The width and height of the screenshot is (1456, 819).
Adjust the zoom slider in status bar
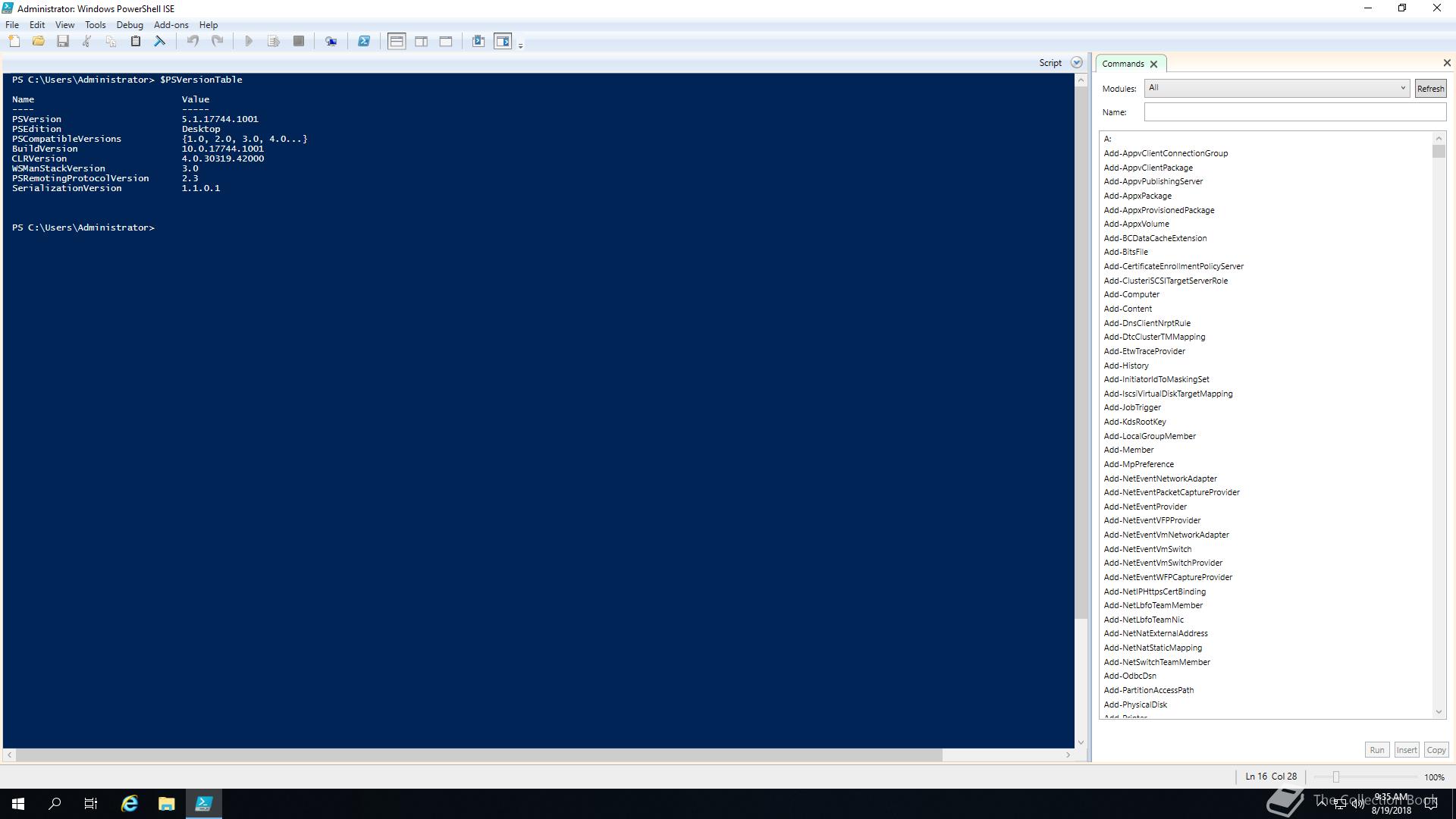click(x=1336, y=777)
